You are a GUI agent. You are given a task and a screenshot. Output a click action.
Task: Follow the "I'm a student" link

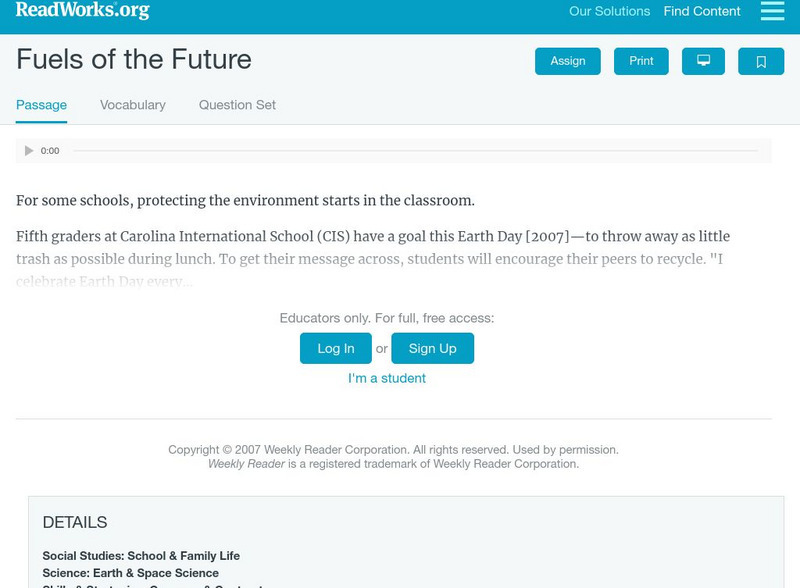pos(387,378)
